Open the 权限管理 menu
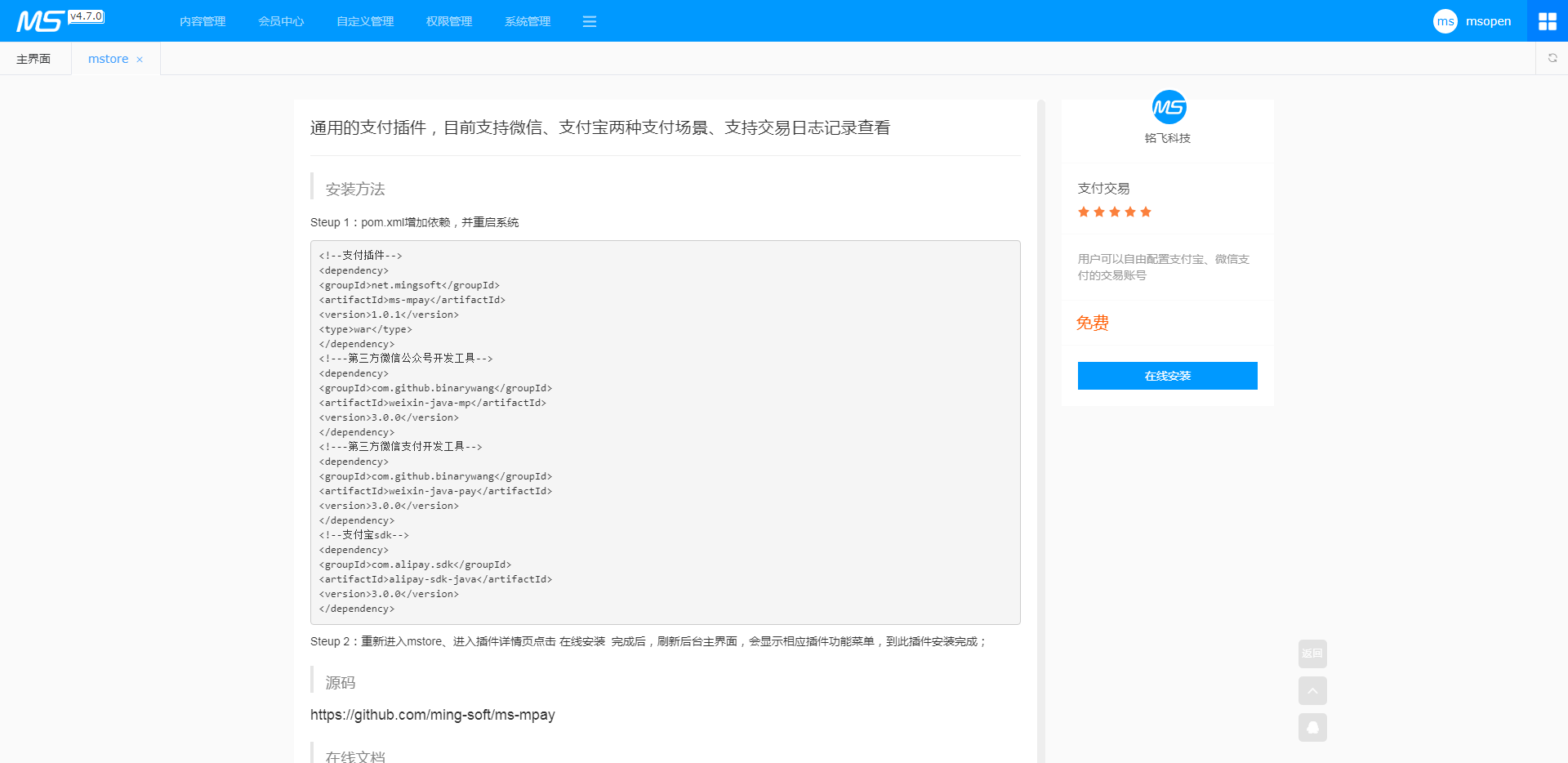The image size is (1568, 763). [448, 21]
